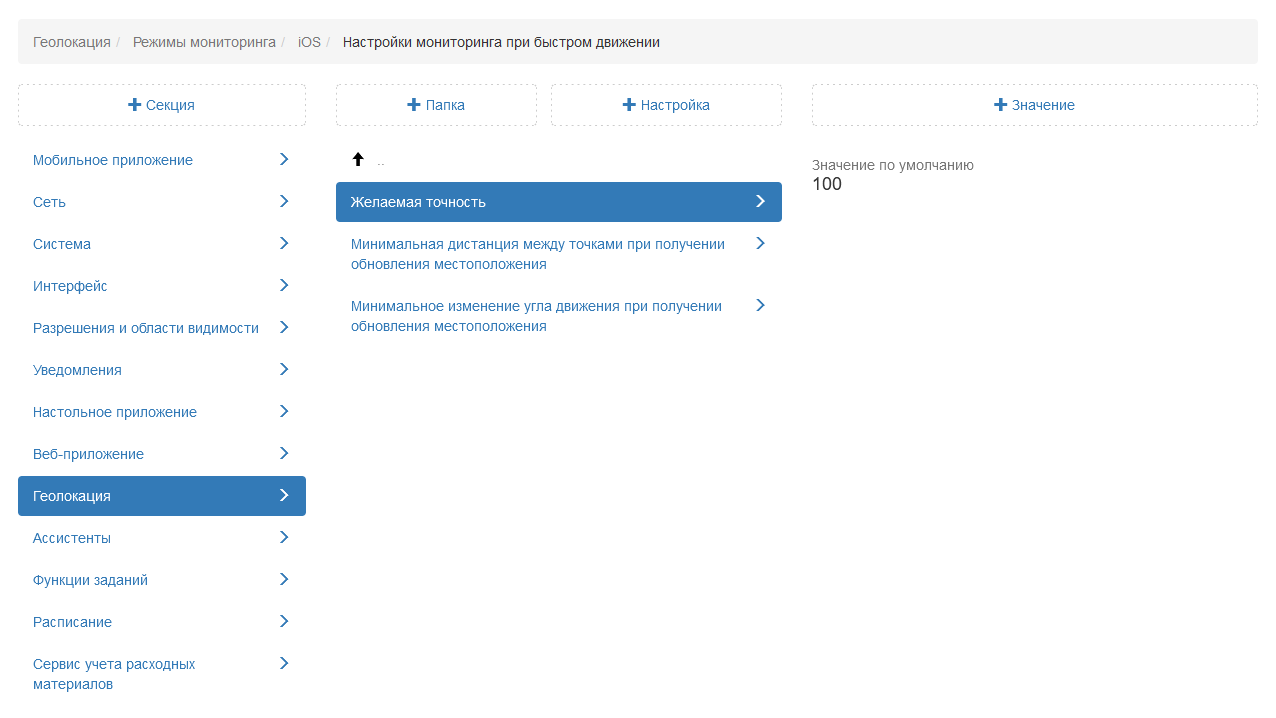Navigate to Режимы мониторинга breadcrumb
Viewport: 1276px width, 718px height.
pos(204,42)
